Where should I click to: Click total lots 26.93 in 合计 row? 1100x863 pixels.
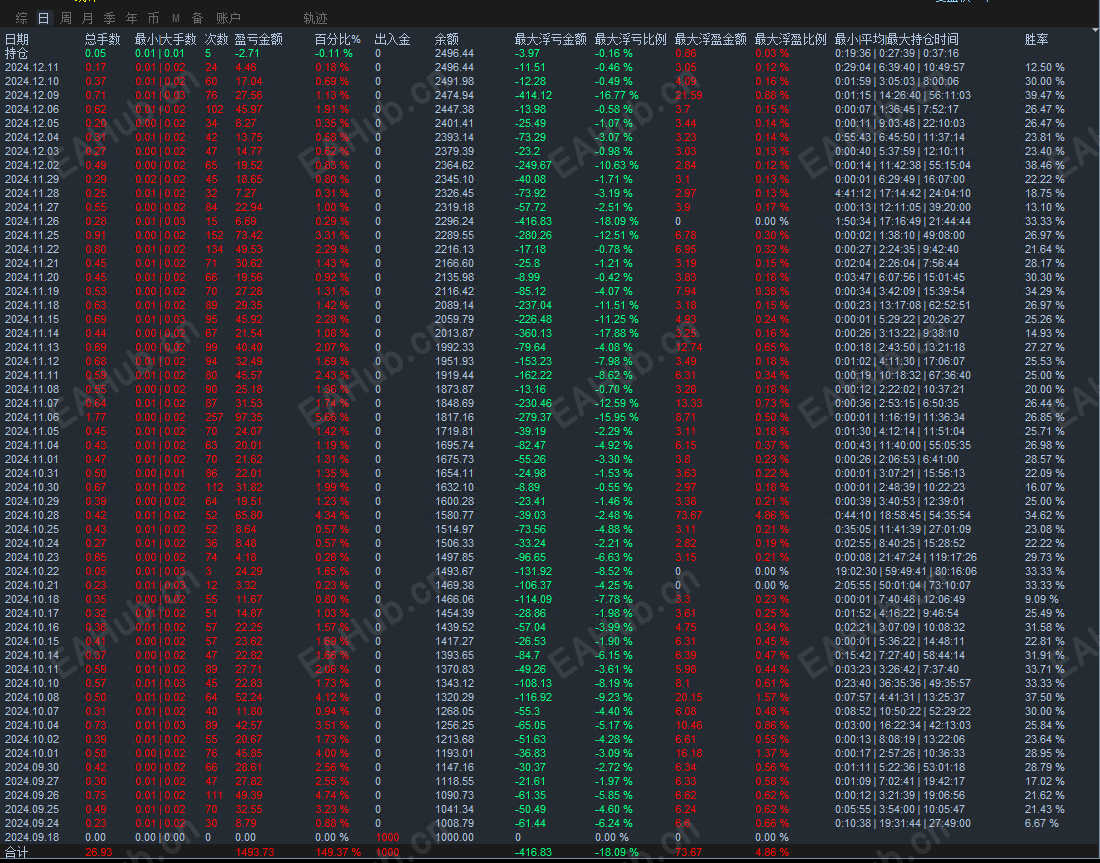pos(98,852)
